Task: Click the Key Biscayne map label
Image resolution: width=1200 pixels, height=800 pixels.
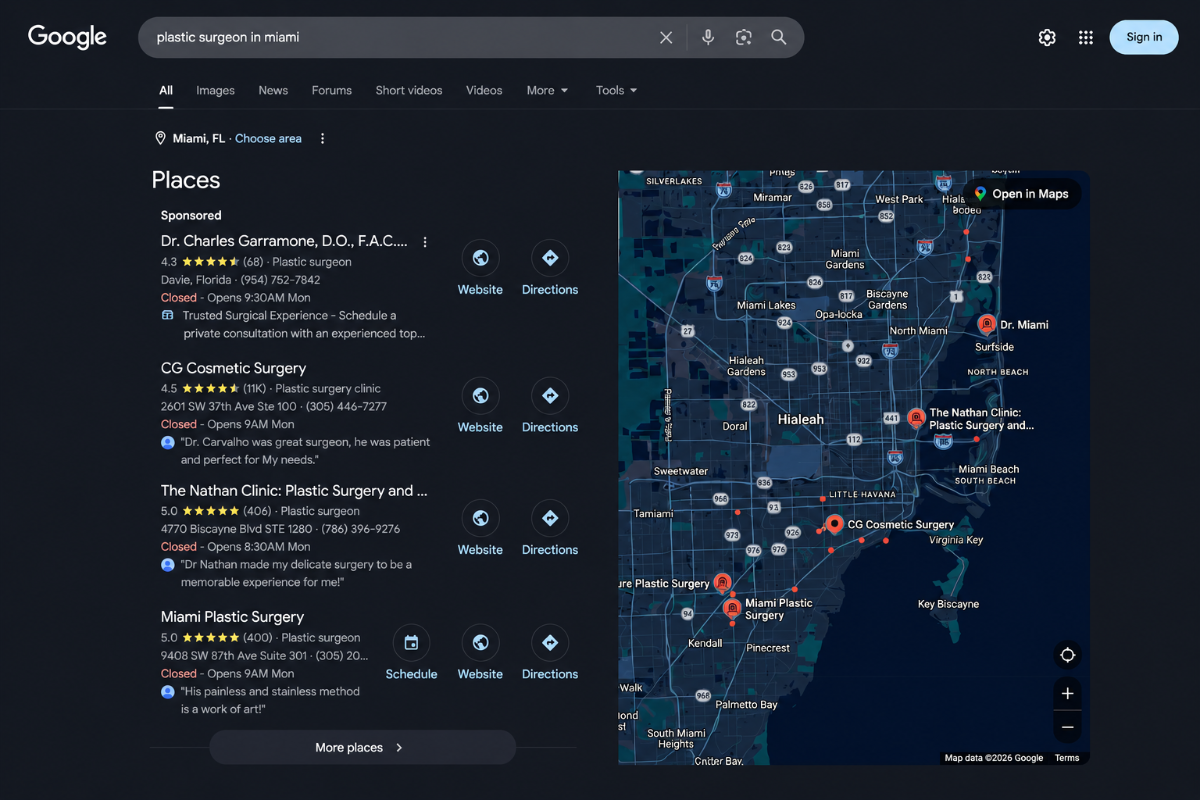Action: (948, 604)
